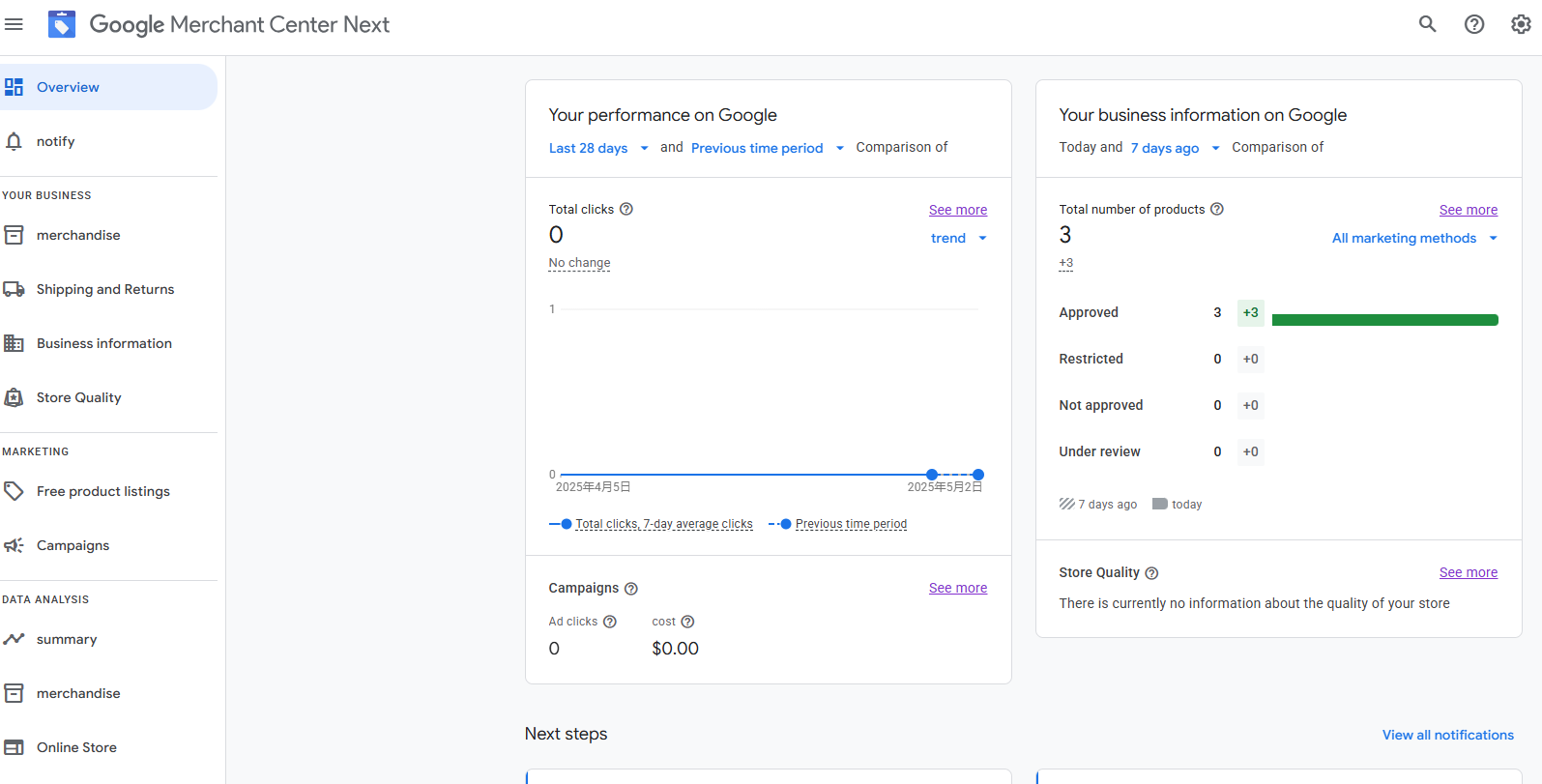Click See more for Campaigns

pyautogui.click(x=958, y=588)
